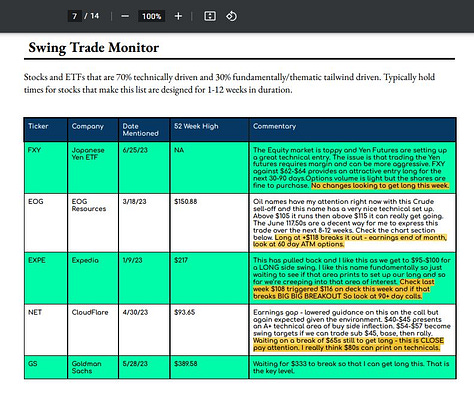Click the Commentary column header

[x=352, y=129]
